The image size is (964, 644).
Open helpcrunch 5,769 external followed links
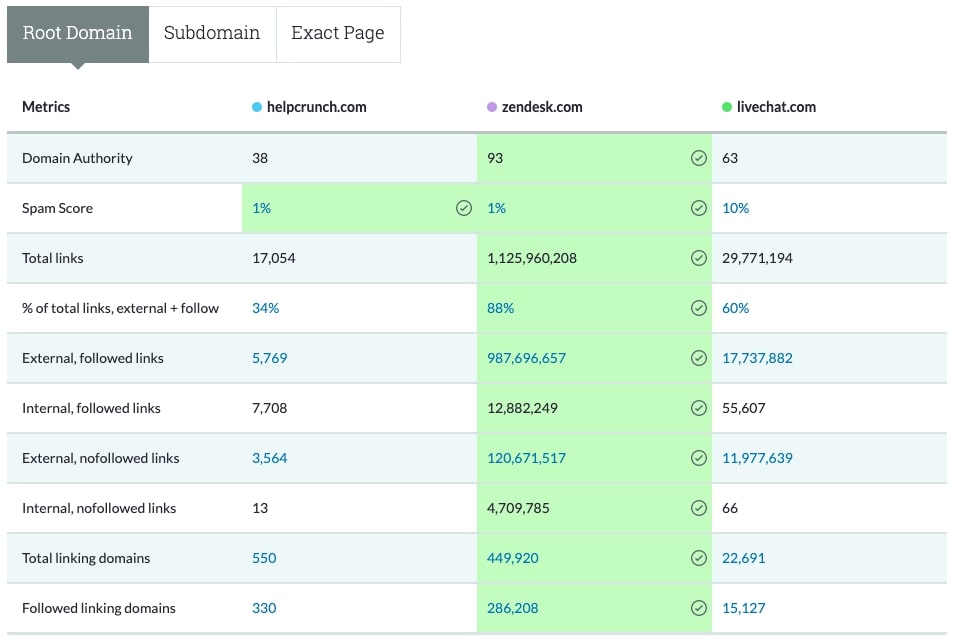point(269,358)
